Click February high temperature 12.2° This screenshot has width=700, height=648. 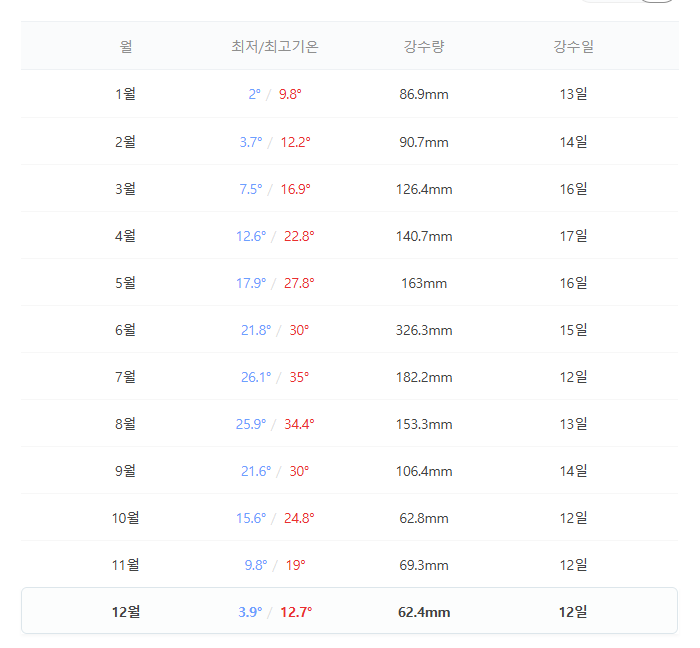click(x=296, y=142)
